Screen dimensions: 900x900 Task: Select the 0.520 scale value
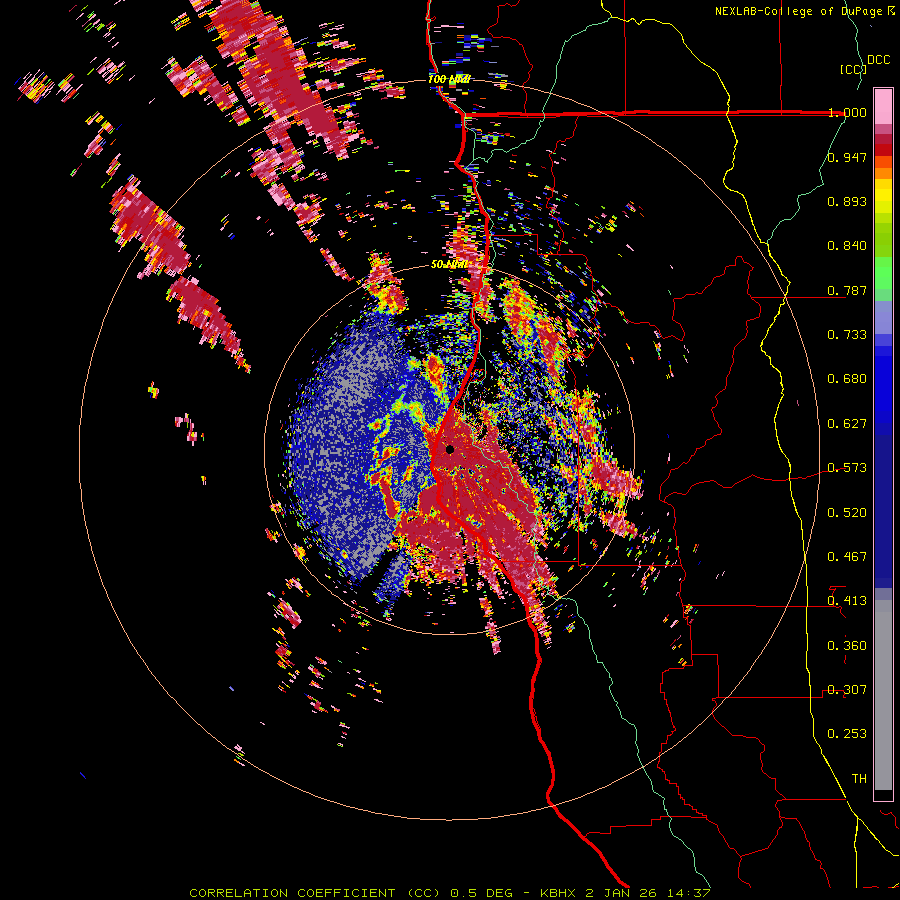tap(847, 513)
